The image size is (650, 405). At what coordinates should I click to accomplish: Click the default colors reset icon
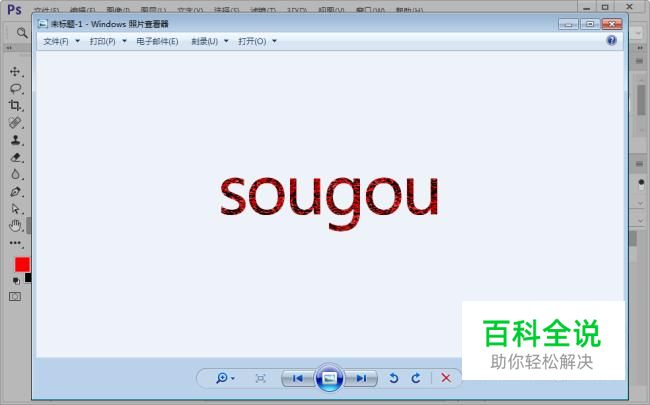click(16, 281)
